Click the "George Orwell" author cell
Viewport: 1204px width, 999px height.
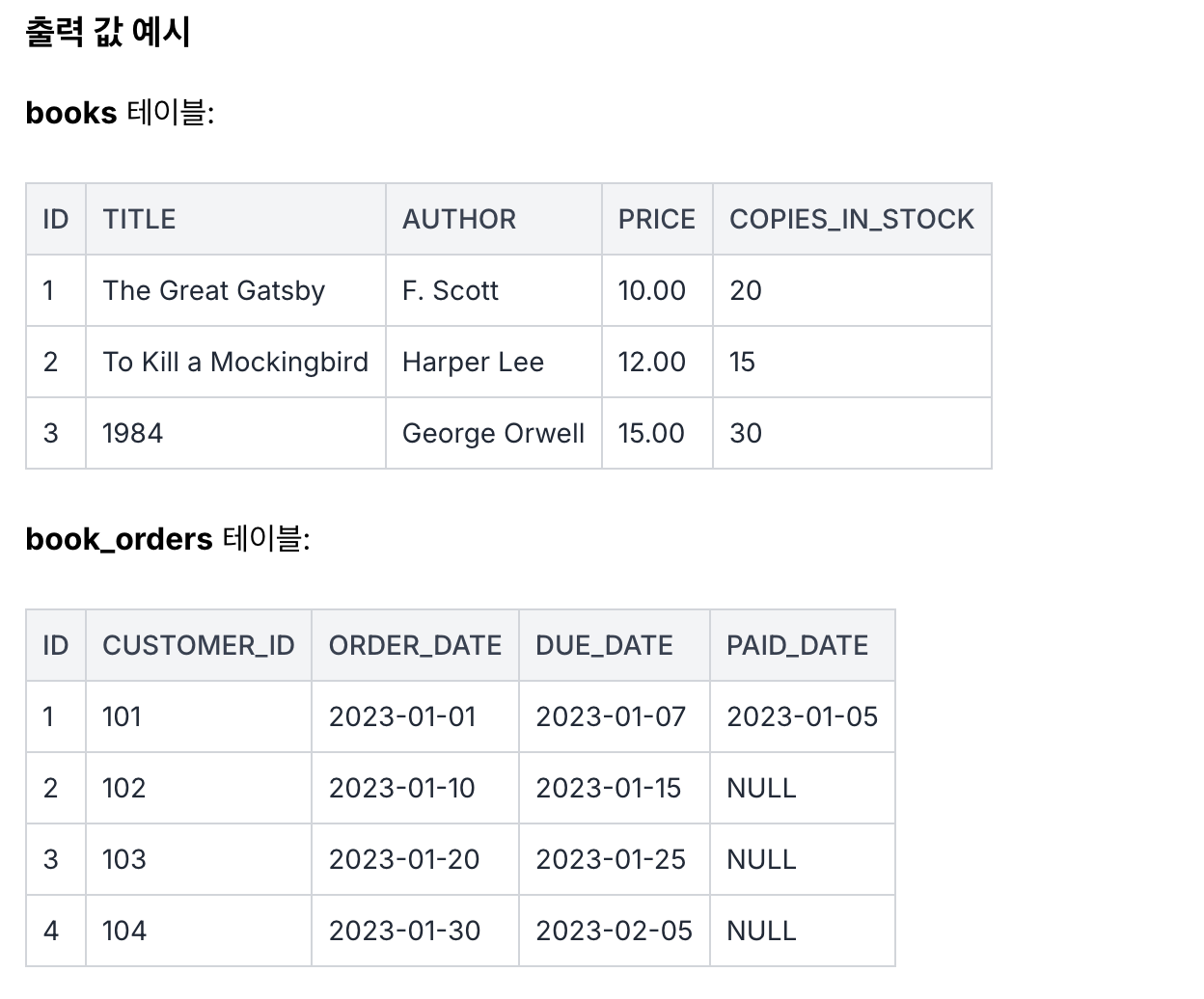click(493, 433)
